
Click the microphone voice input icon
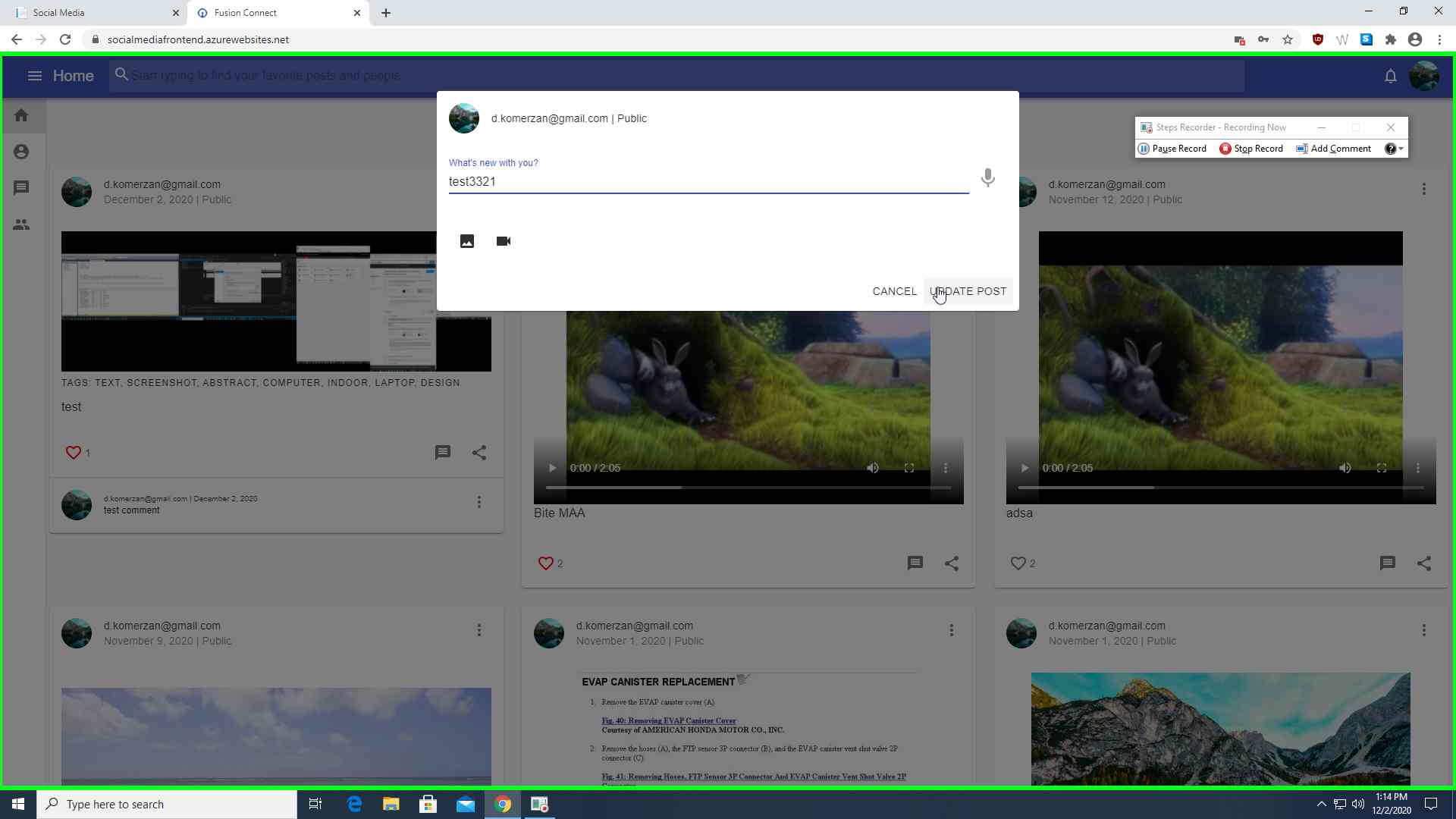pyautogui.click(x=987, y=177)
